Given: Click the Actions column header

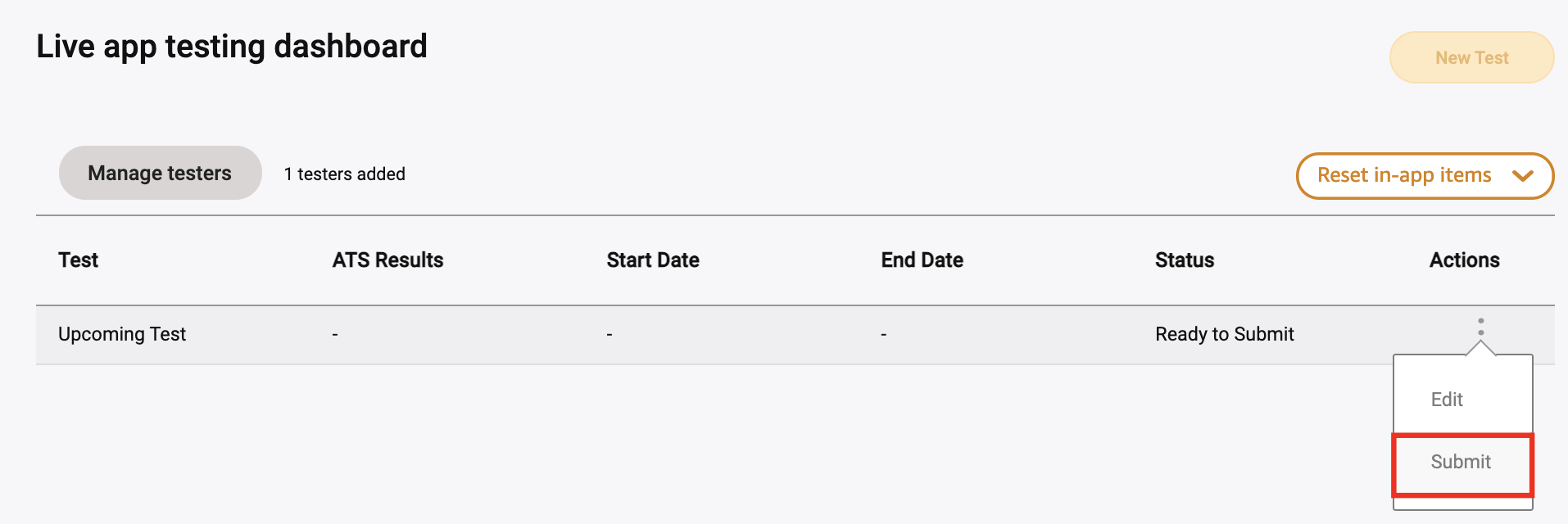Looking at the screenshot, I should click(x=1464, y=260).
